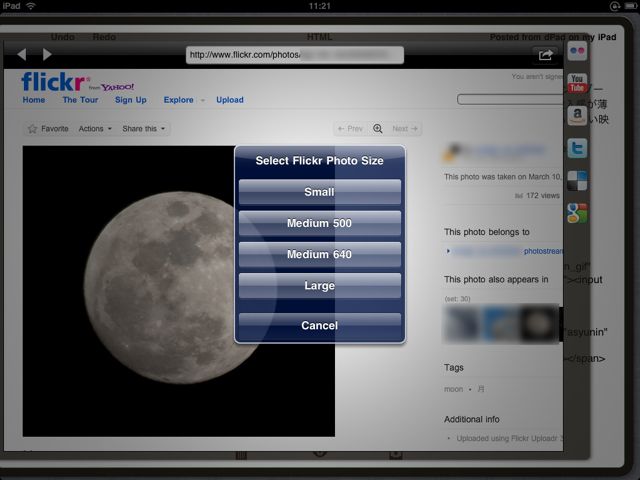Viewport: 640px width, 480px height.
Task: Open the YouTube sidebar icon
Action: click(x=577, y=83)
